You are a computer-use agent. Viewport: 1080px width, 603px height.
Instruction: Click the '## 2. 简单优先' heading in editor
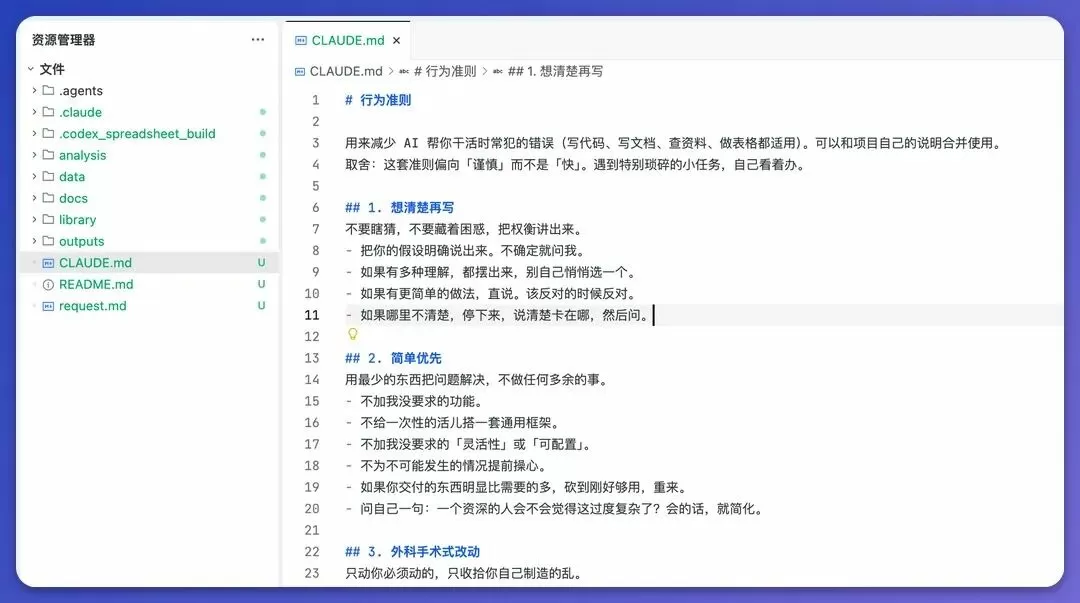[393, 358]
